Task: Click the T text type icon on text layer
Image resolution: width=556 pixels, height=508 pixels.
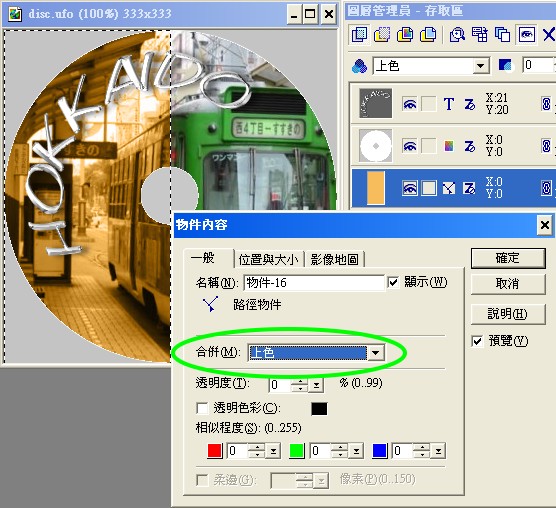Action: (449, 104)
